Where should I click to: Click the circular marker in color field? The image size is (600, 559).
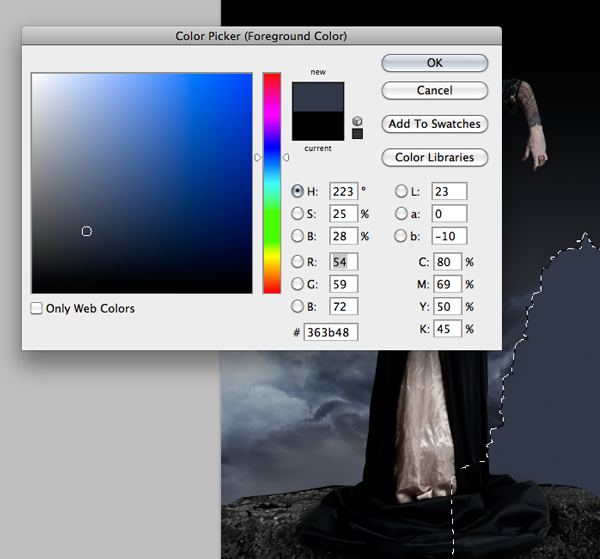87,231
